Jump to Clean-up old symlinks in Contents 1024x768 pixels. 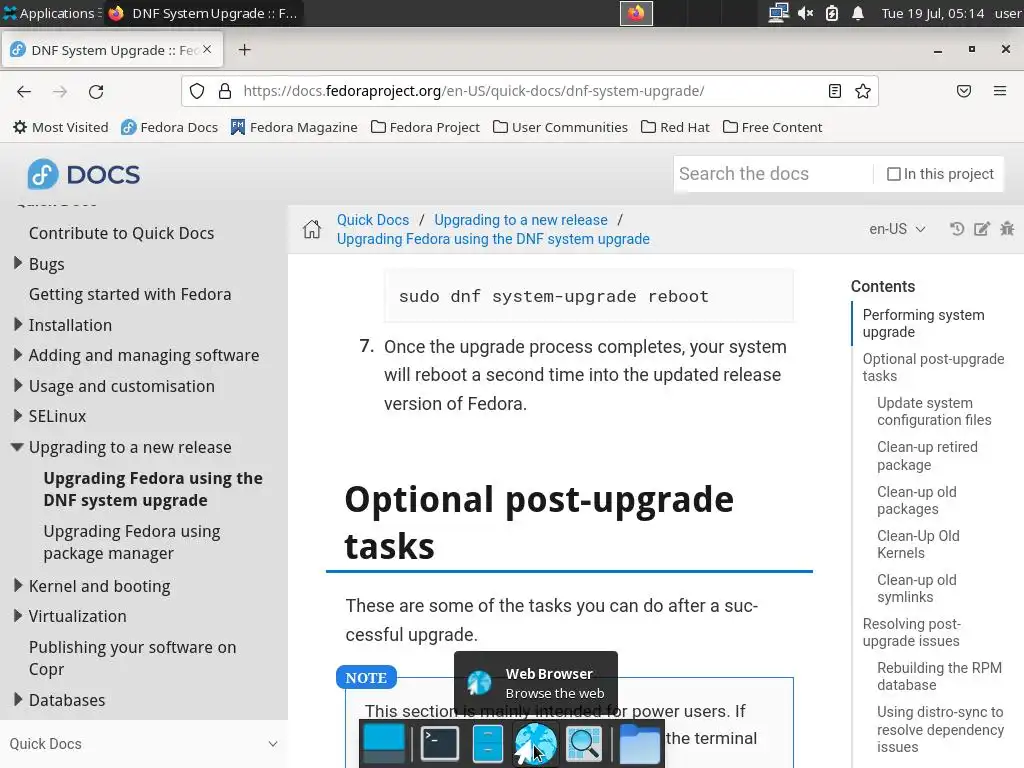click(x=917, y=588)
